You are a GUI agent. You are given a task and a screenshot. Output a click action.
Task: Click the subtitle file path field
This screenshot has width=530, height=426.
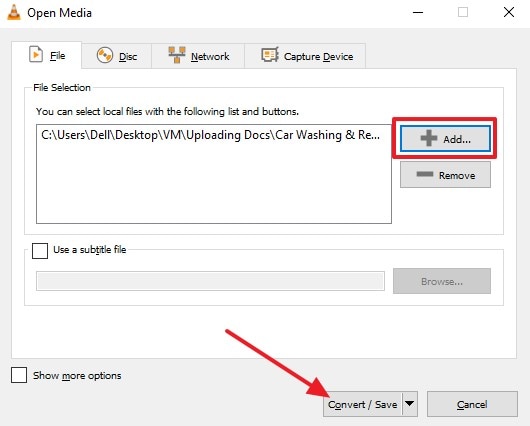(x=210, y=281)
